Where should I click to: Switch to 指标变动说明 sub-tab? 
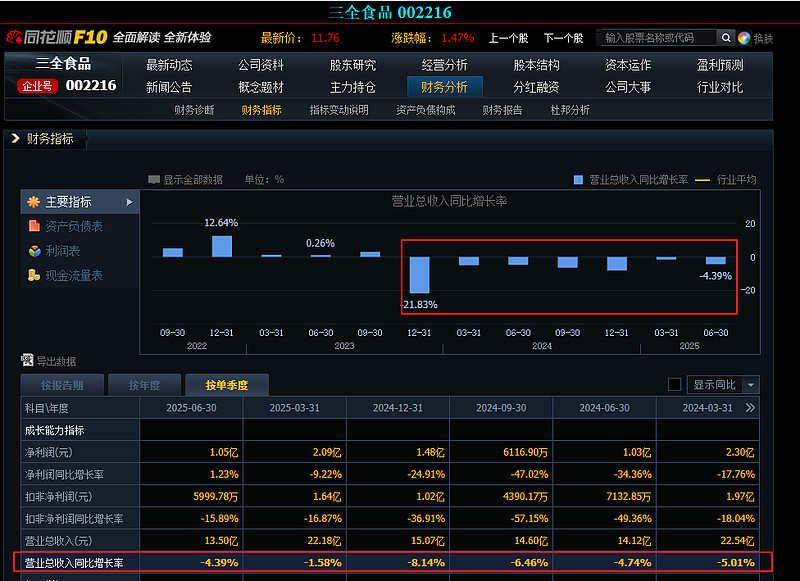point(339,110)
